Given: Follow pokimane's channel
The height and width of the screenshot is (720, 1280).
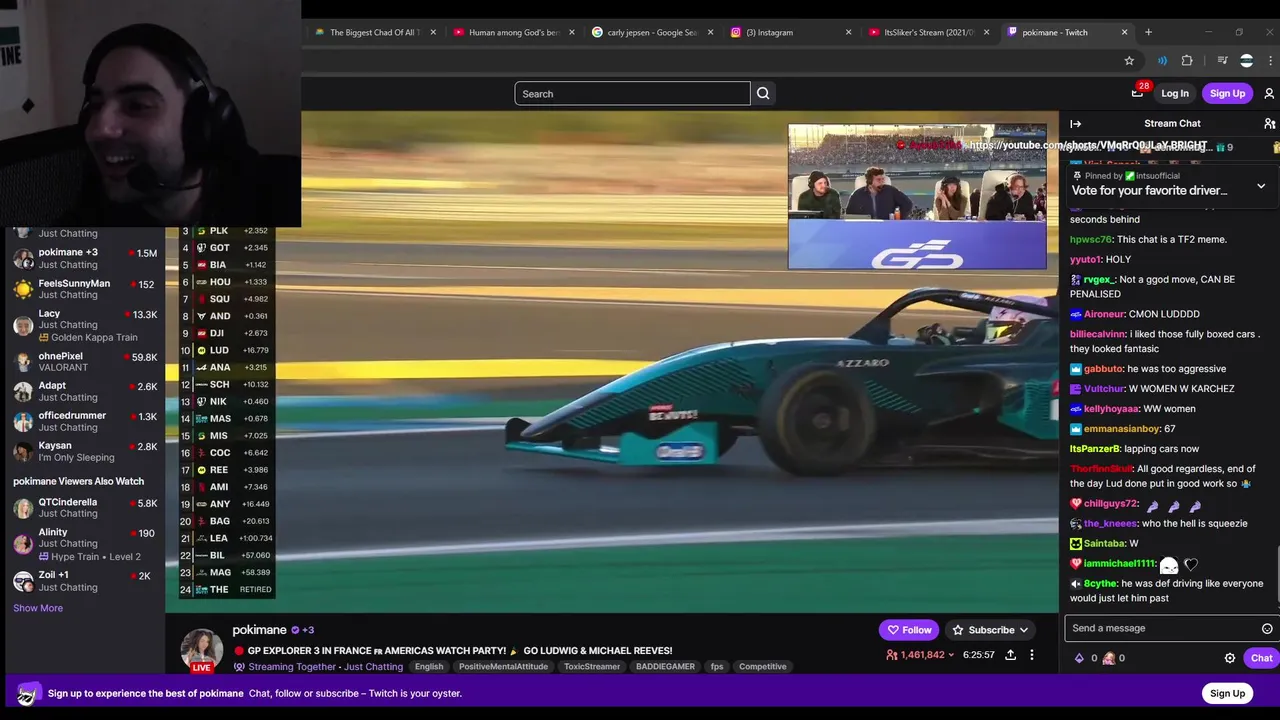Looking at the screenshot, I should [909, 630].
